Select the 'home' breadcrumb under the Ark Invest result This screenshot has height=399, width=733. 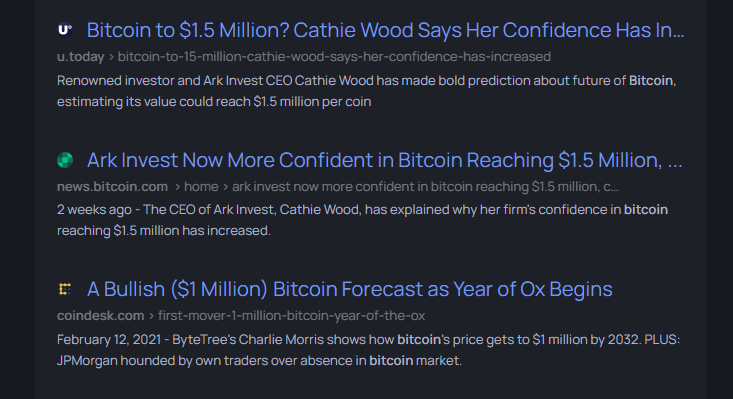pyautogui.click(x=201, y=186)
